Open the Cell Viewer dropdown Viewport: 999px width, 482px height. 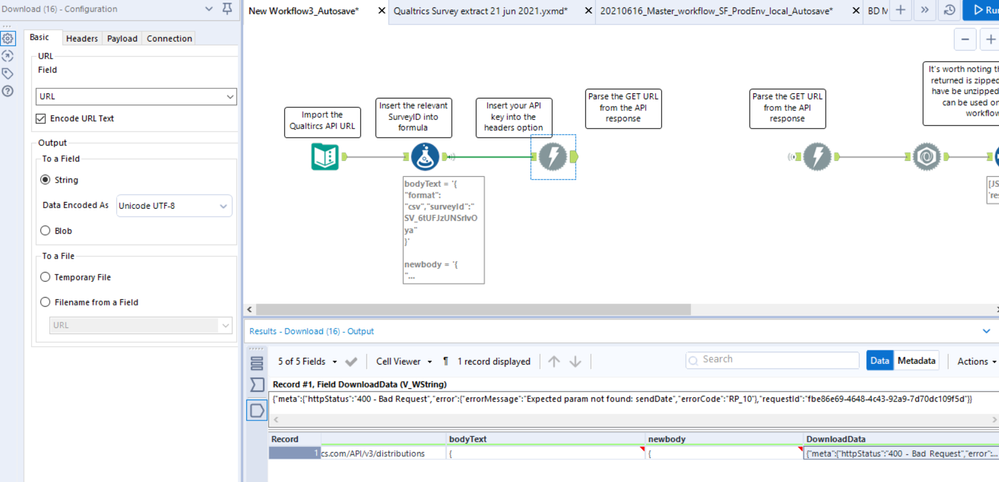pos(405,362)
